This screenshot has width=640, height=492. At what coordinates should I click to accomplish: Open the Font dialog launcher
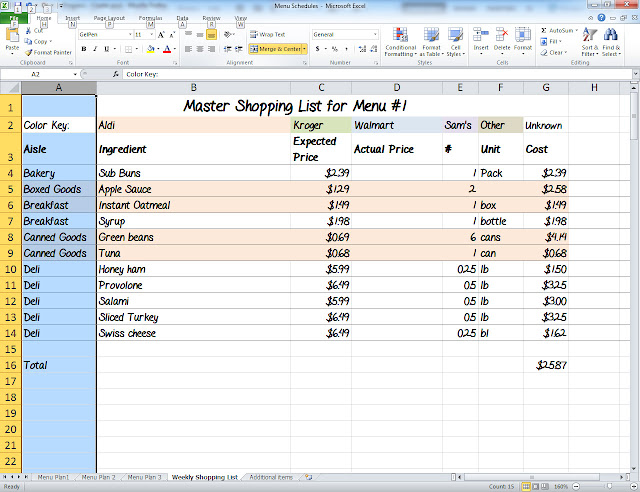(175, 63)
